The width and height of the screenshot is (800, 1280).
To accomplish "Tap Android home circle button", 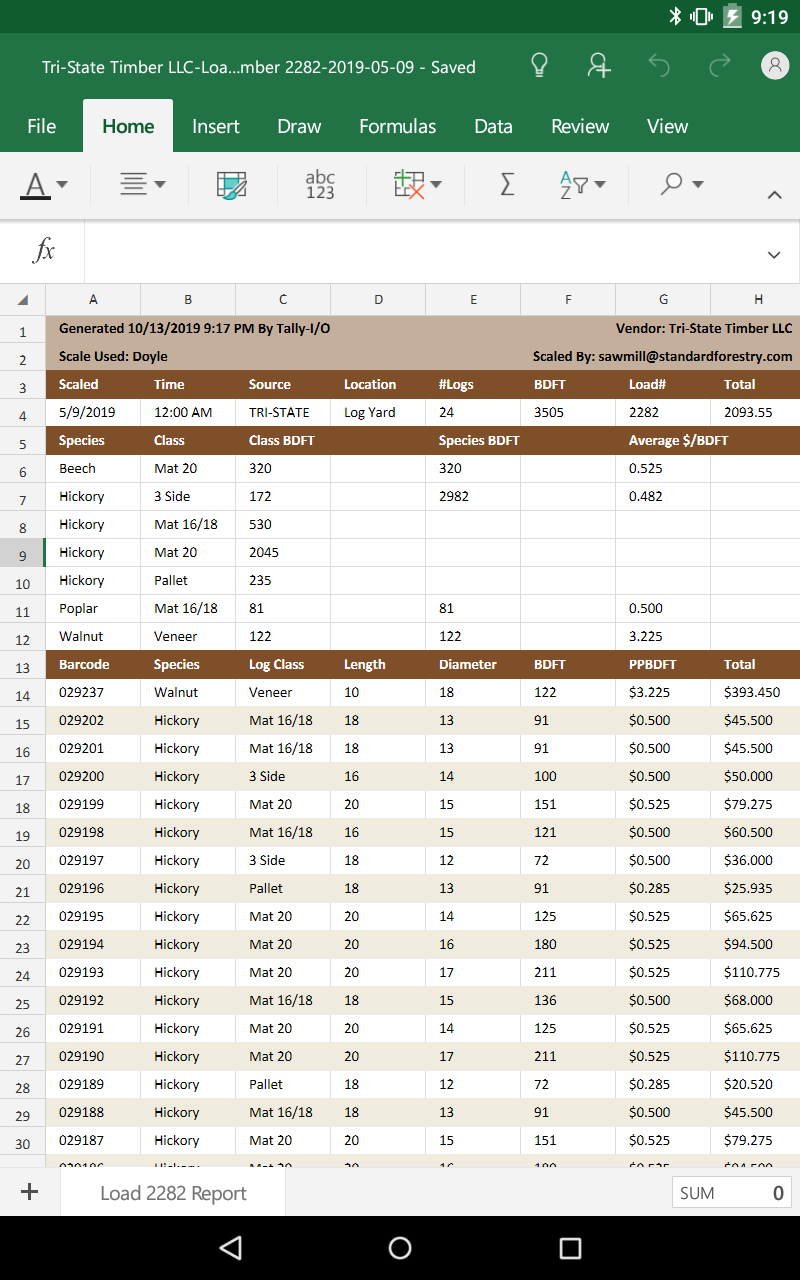I will [x=400, y=1247].
